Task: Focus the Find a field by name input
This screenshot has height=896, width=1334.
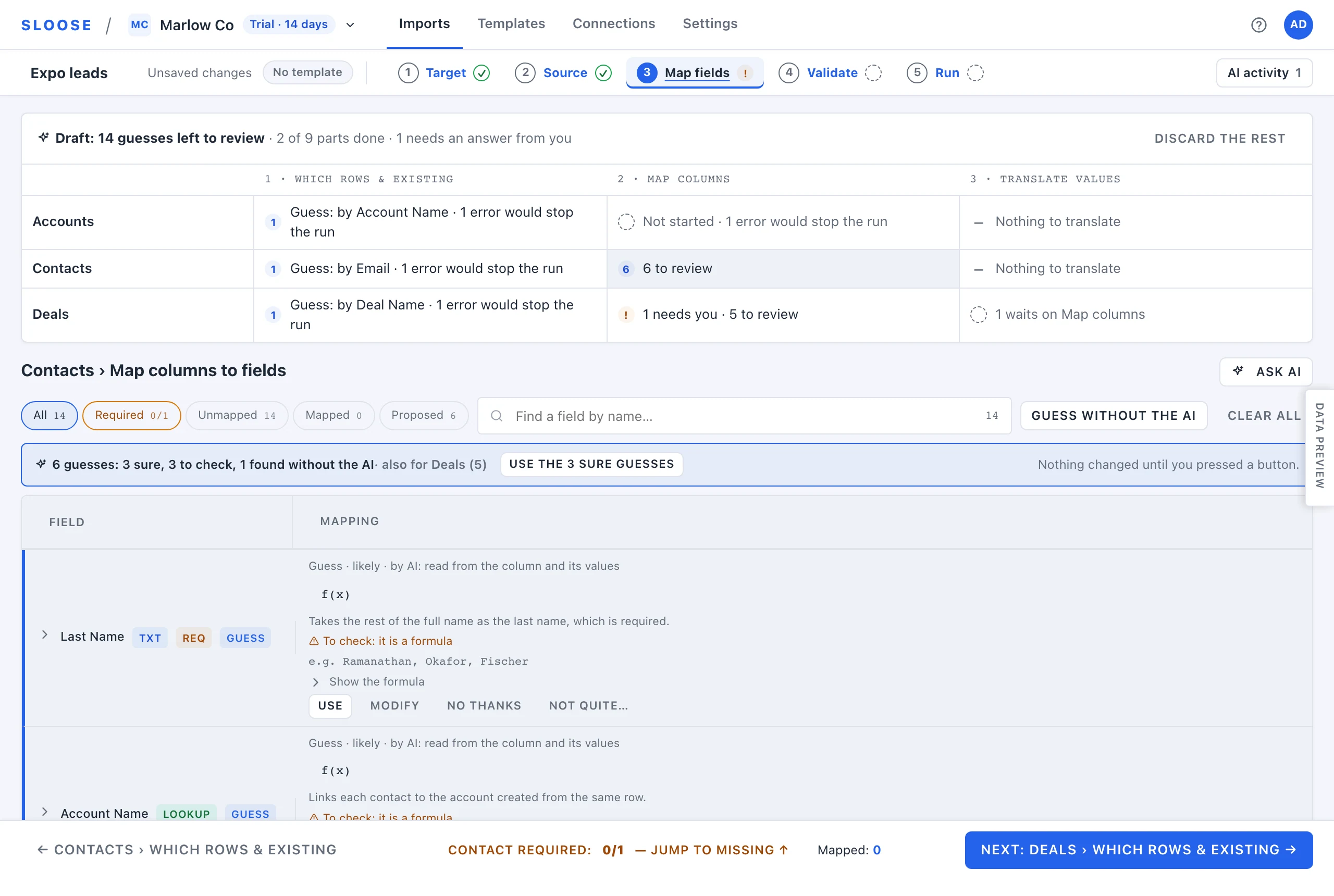Action: (744, 416)
